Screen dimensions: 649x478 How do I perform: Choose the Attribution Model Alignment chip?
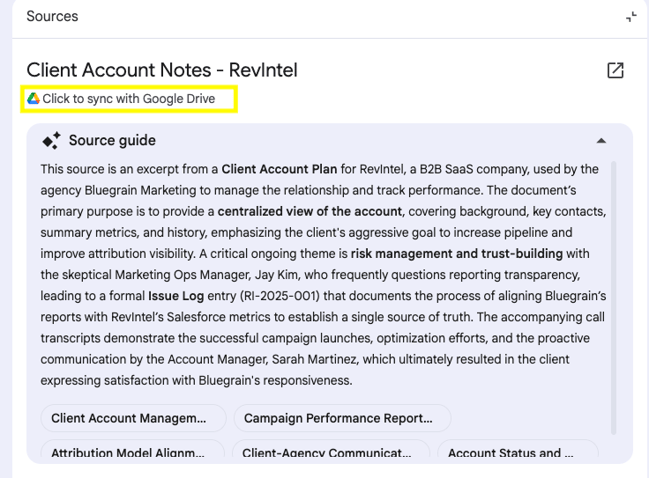pyautogui.click(x=128, y=452)
